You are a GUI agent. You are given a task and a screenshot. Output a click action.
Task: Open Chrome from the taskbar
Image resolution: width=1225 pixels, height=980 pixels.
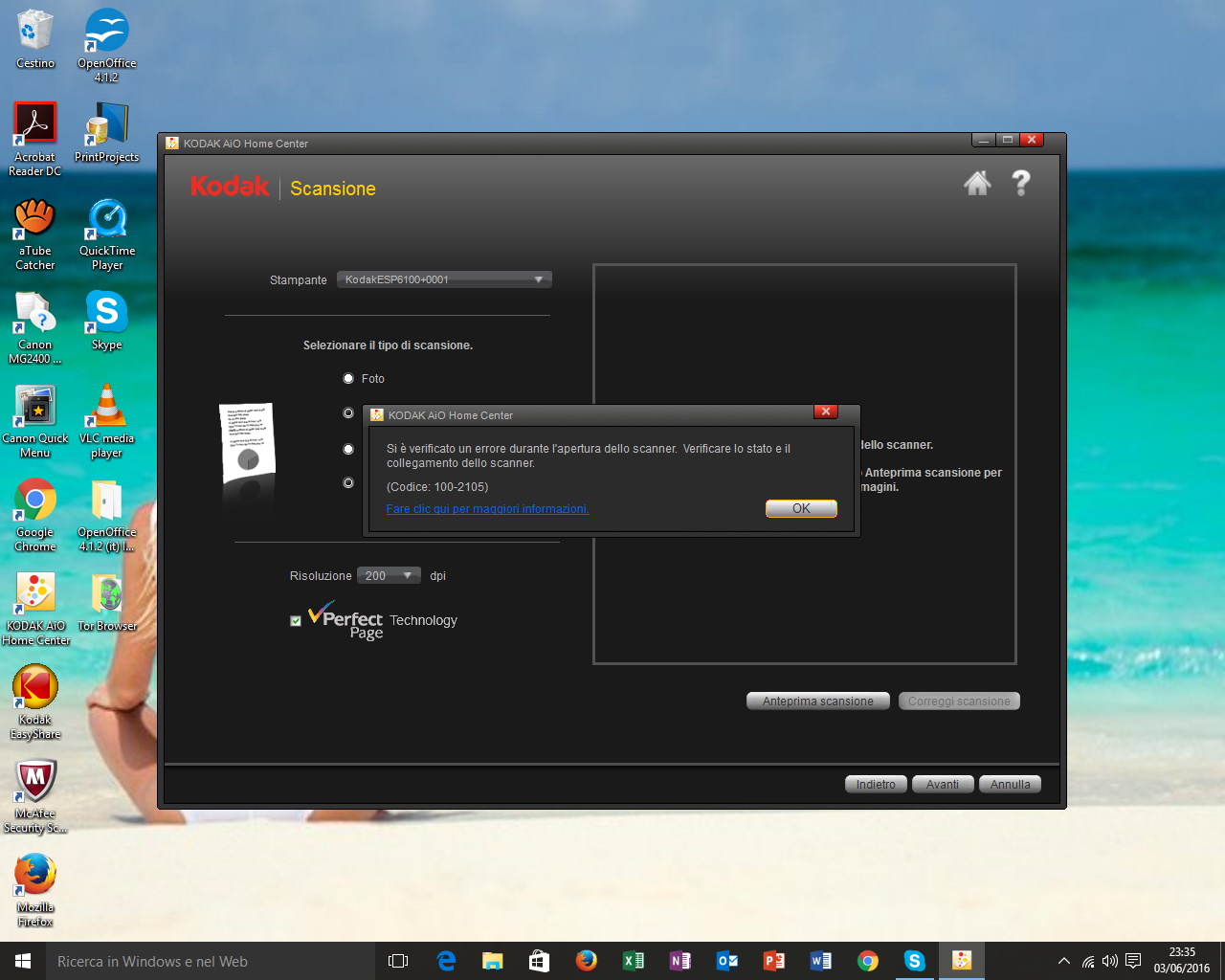click(x=868, y=961)
